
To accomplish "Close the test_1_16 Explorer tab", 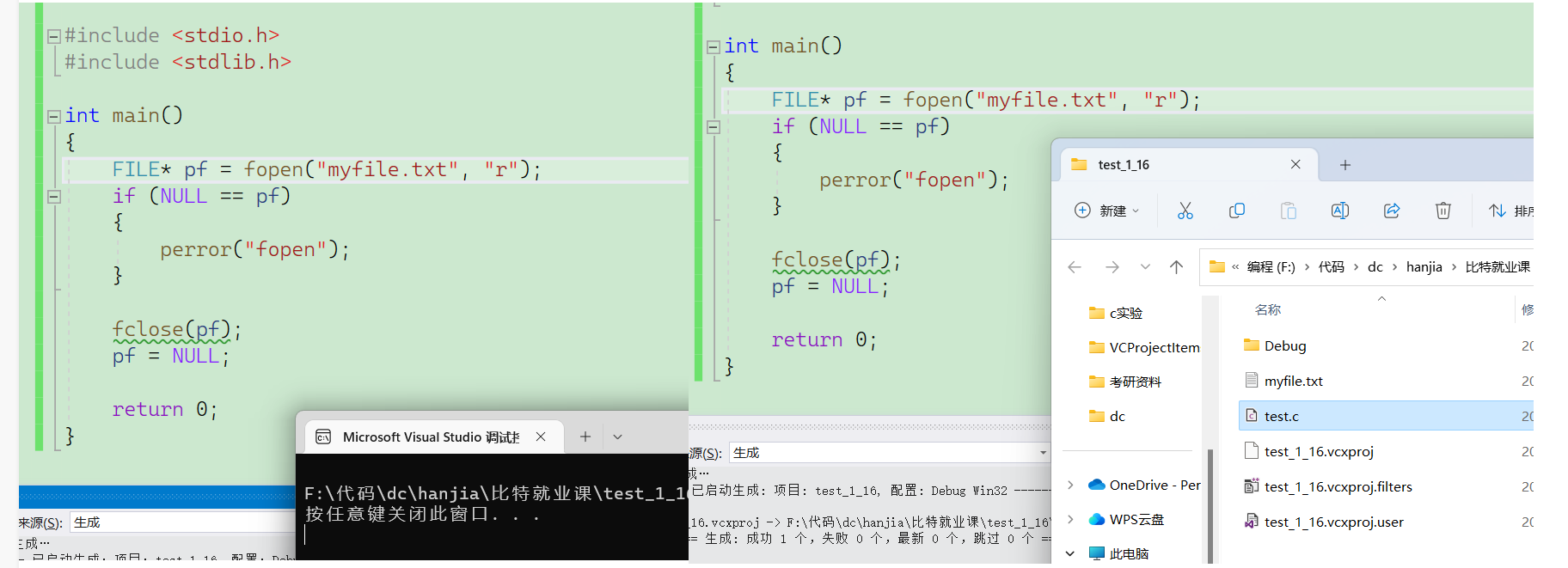I will tap(1295, 164).
